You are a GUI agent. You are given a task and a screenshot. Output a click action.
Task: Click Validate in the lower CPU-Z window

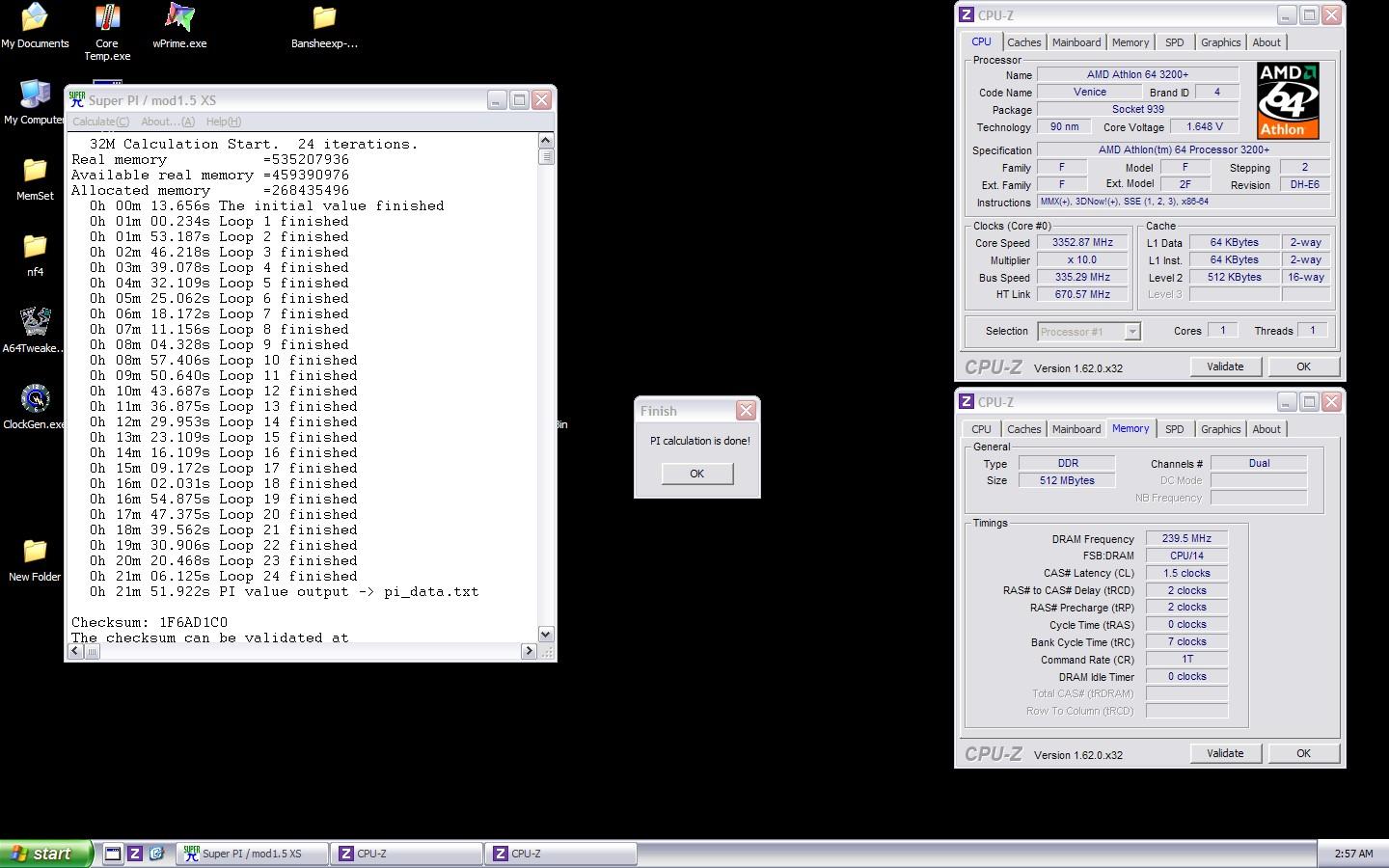[x=1225, y=753]
